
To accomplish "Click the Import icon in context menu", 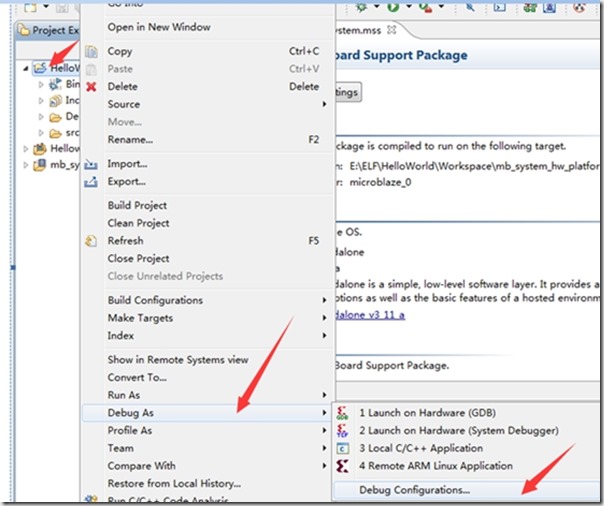I will (91, 164).
